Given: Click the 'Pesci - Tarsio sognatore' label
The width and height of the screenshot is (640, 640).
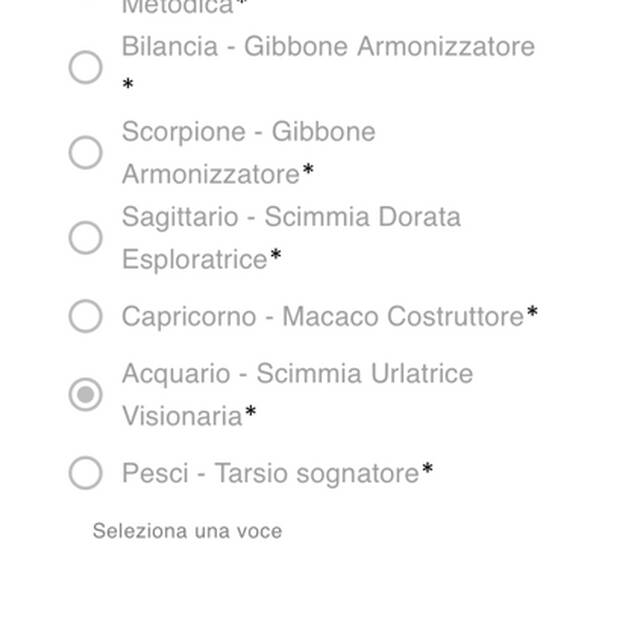Looking at the screenshot, I should [x=270, y=473].
